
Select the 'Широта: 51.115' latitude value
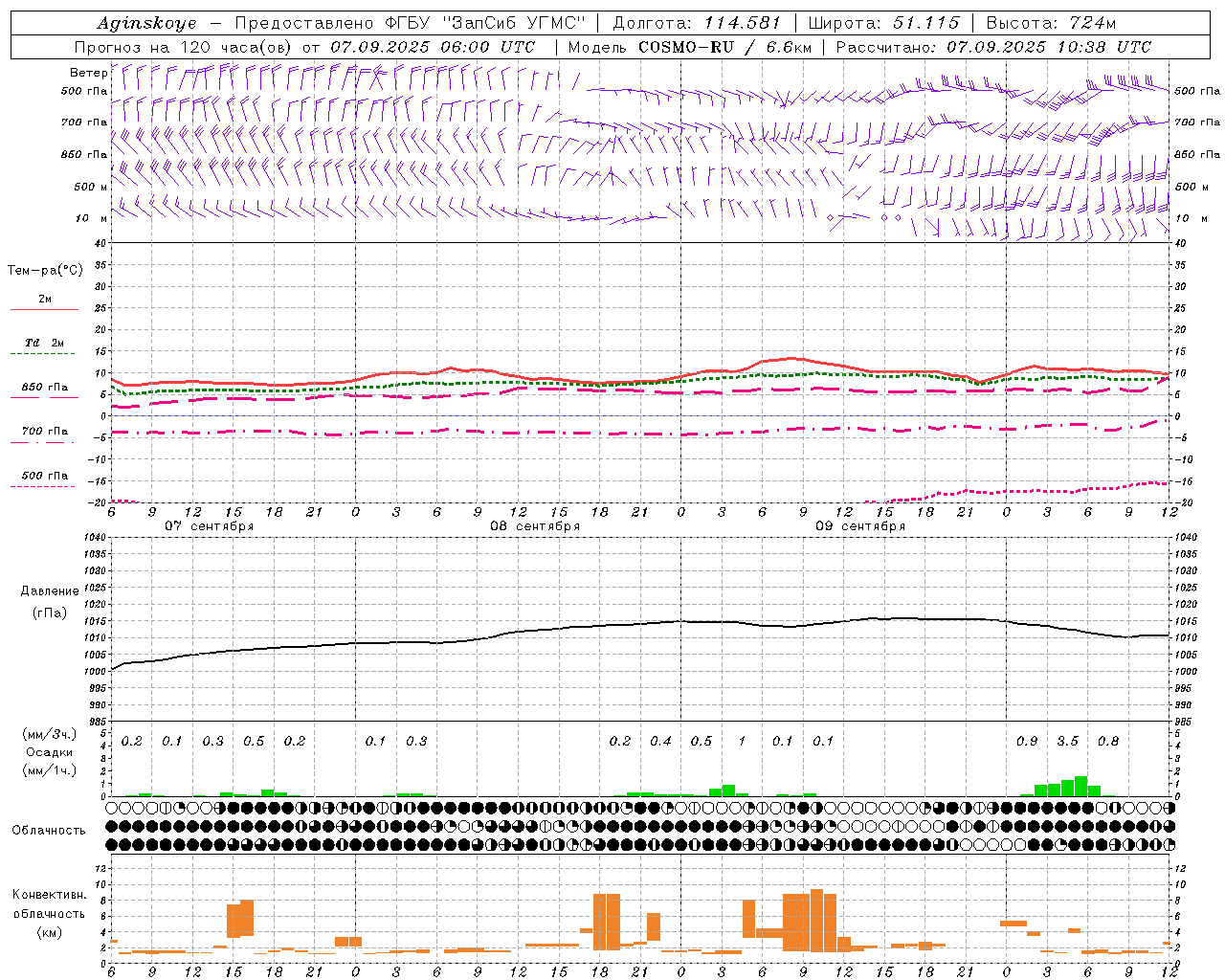(x=883, y=23)
